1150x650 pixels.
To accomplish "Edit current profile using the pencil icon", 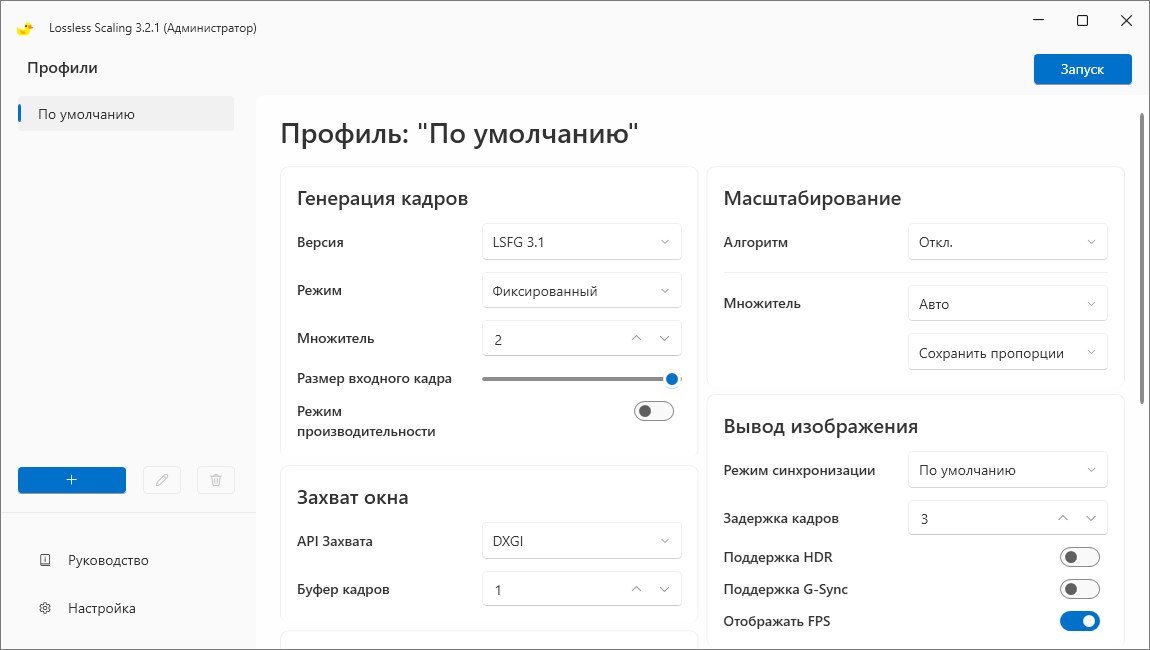I will (x=162, y=480).
